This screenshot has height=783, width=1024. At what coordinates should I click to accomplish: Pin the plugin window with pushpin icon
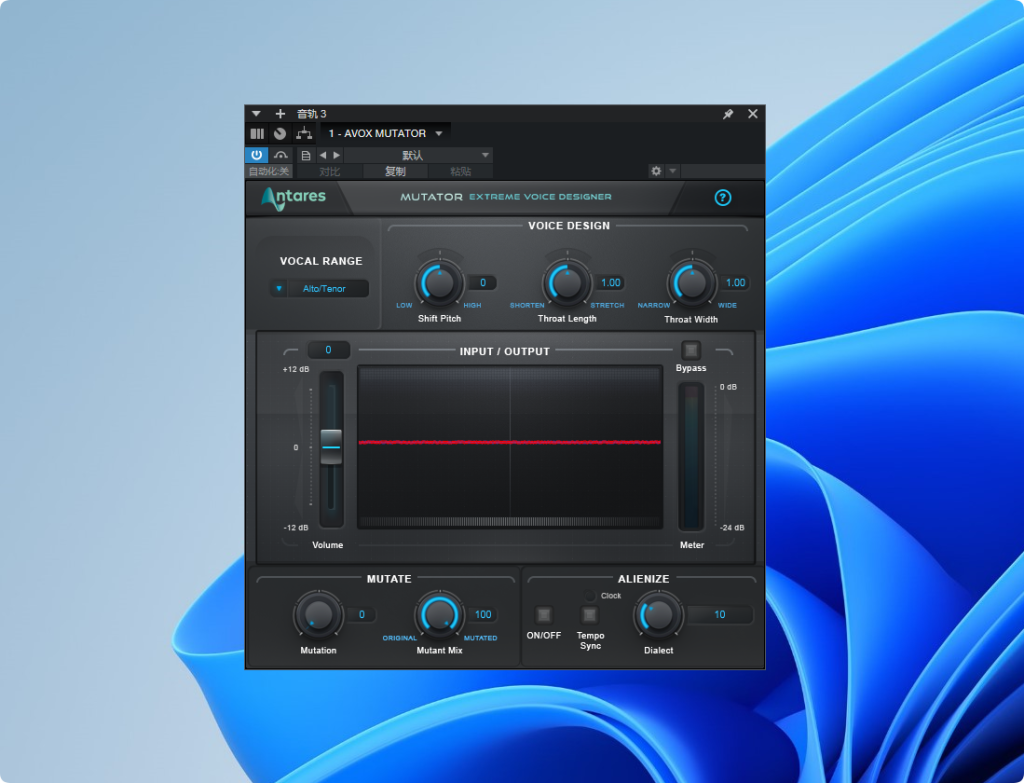[728, 114]
